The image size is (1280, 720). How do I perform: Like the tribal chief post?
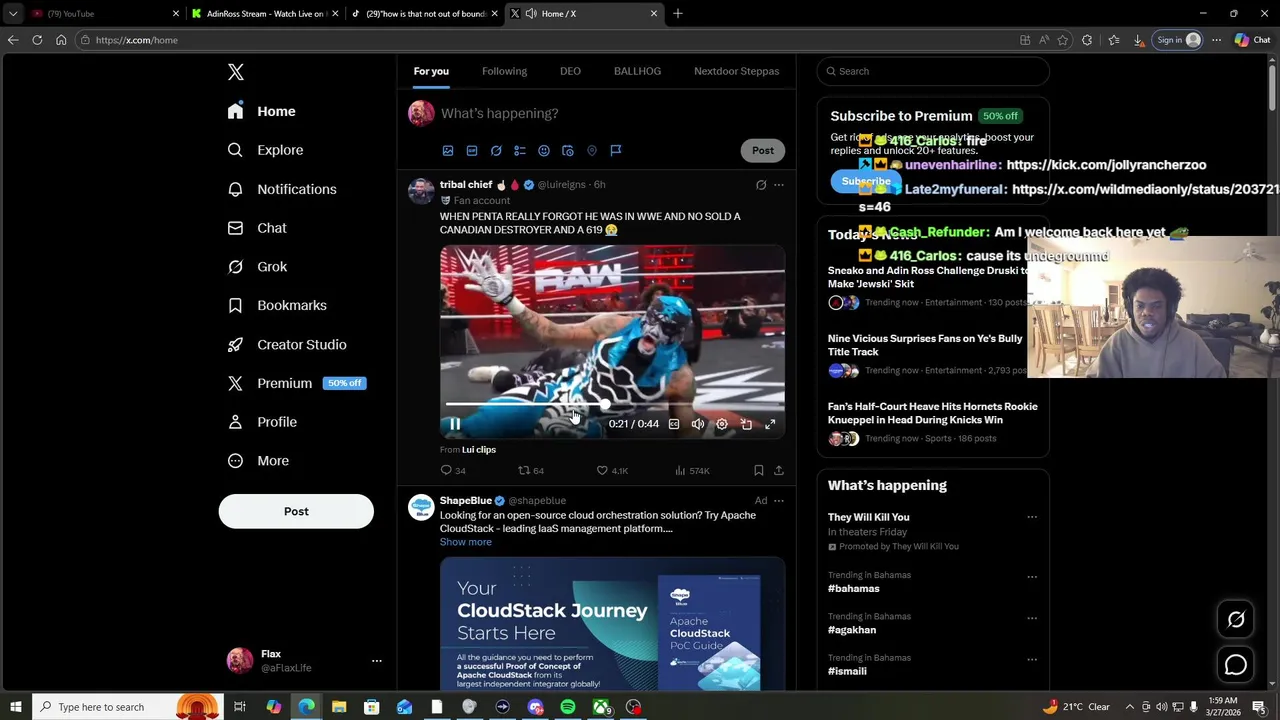[612, 470]
